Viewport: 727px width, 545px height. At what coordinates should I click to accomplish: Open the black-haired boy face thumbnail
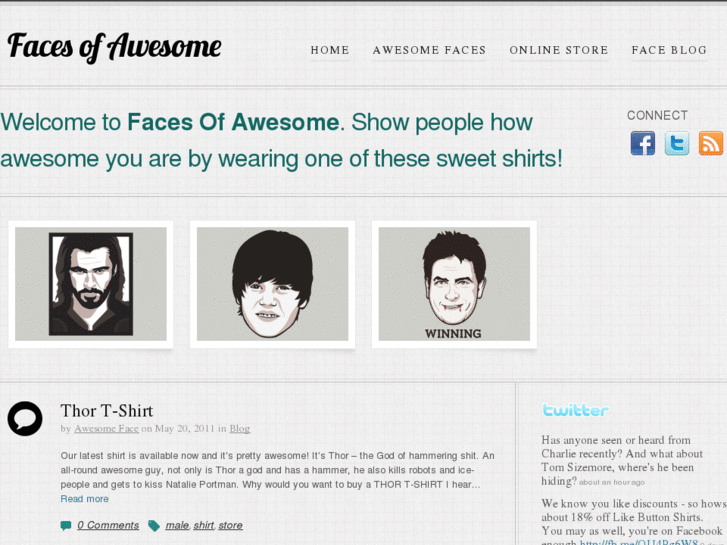click(273, 284)
